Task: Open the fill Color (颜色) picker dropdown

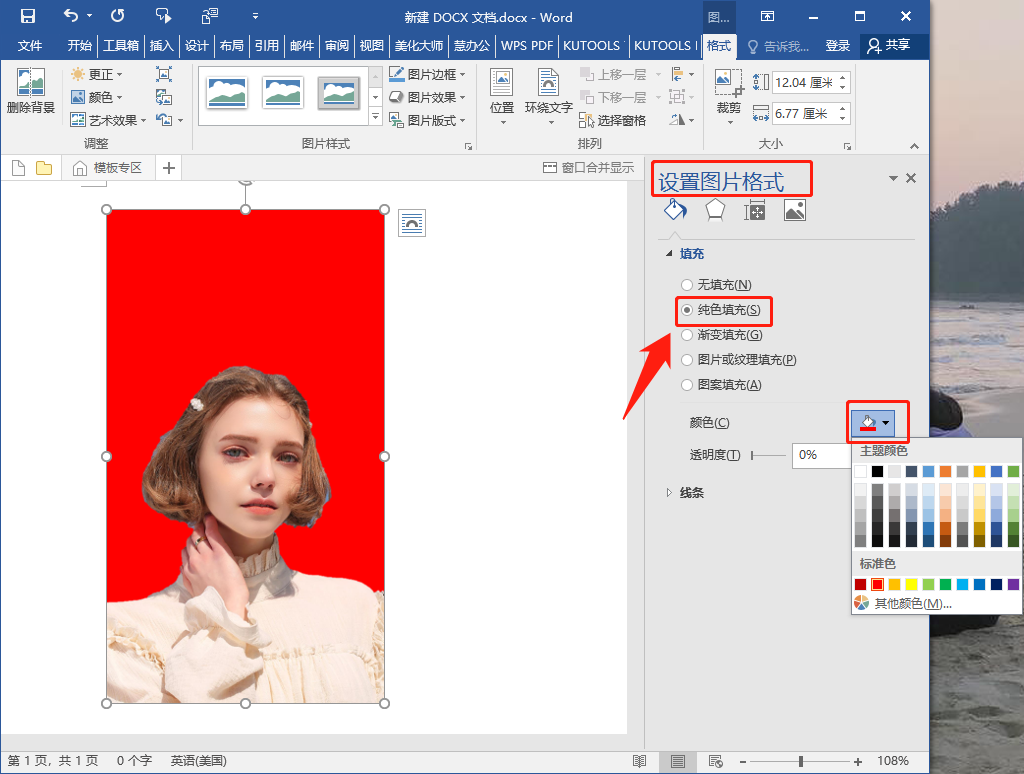Action: click(874, 423)
